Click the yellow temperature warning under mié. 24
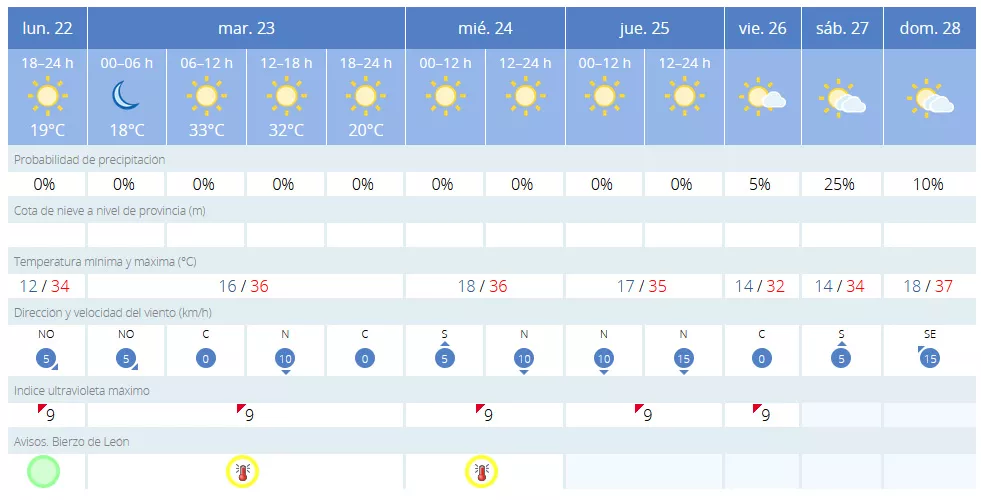Viewport: 981px width, 500px height. (482, 471)
